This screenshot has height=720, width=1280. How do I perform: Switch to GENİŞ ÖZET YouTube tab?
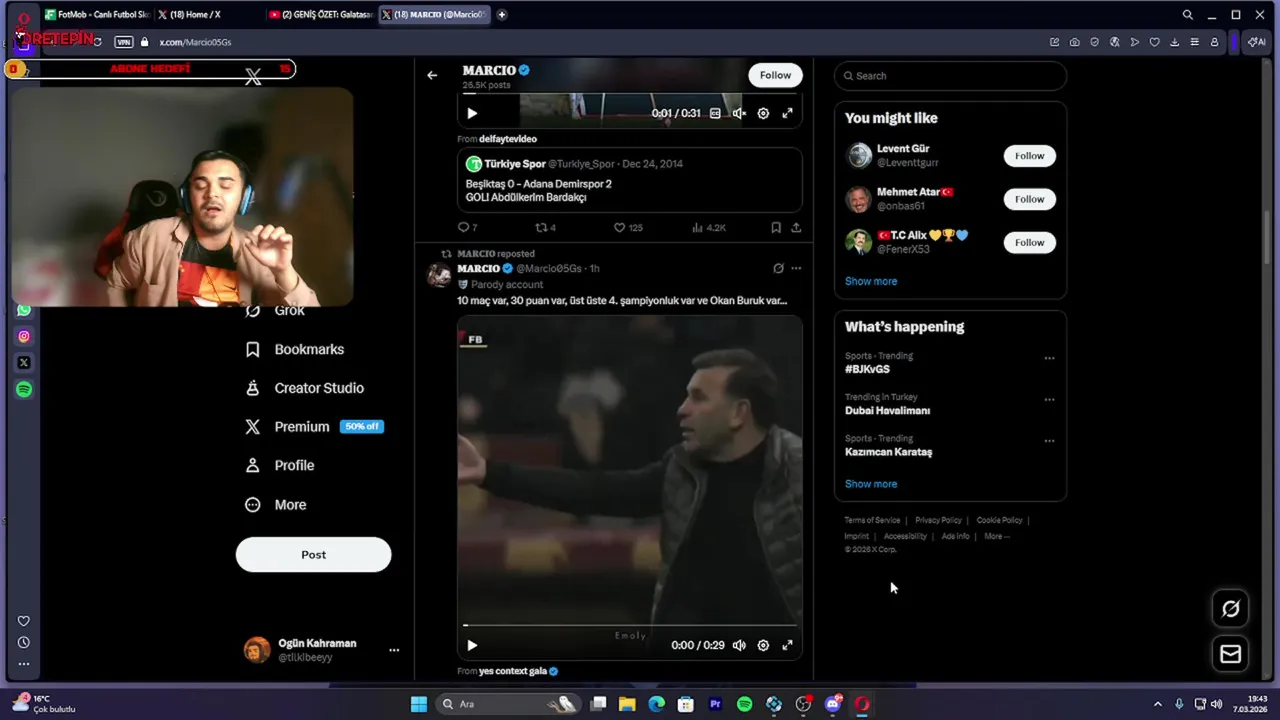(320, 15)
